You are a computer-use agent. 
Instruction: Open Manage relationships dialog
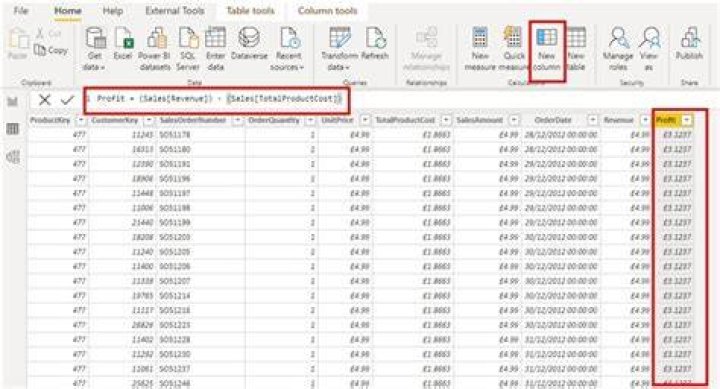426,49
